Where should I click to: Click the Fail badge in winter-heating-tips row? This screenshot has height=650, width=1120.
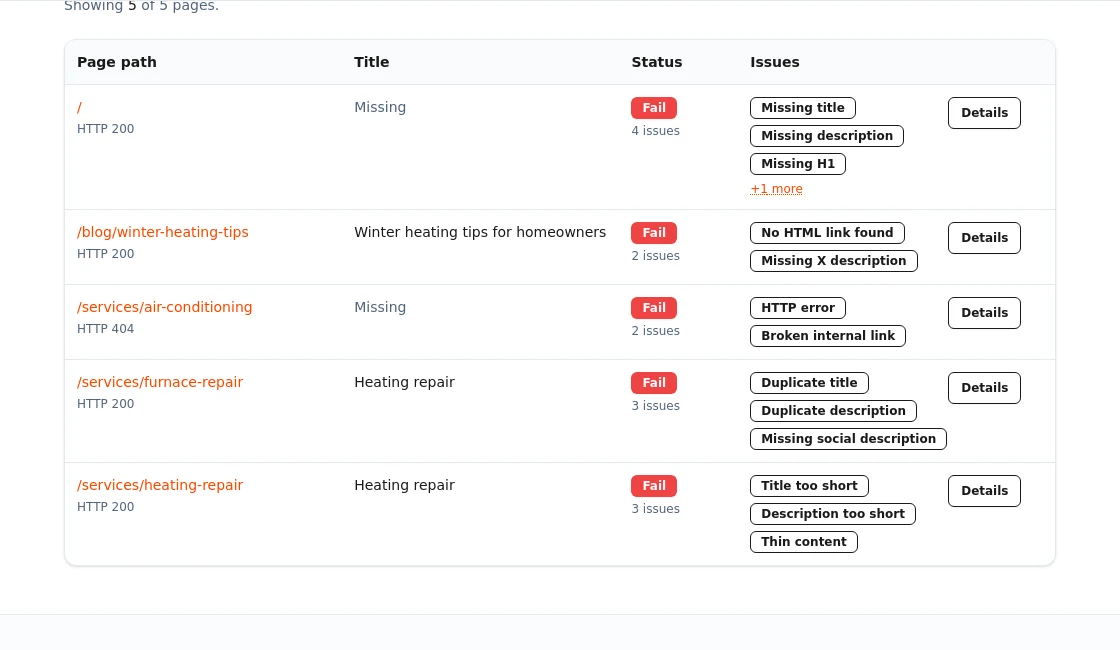coord(654,233)
